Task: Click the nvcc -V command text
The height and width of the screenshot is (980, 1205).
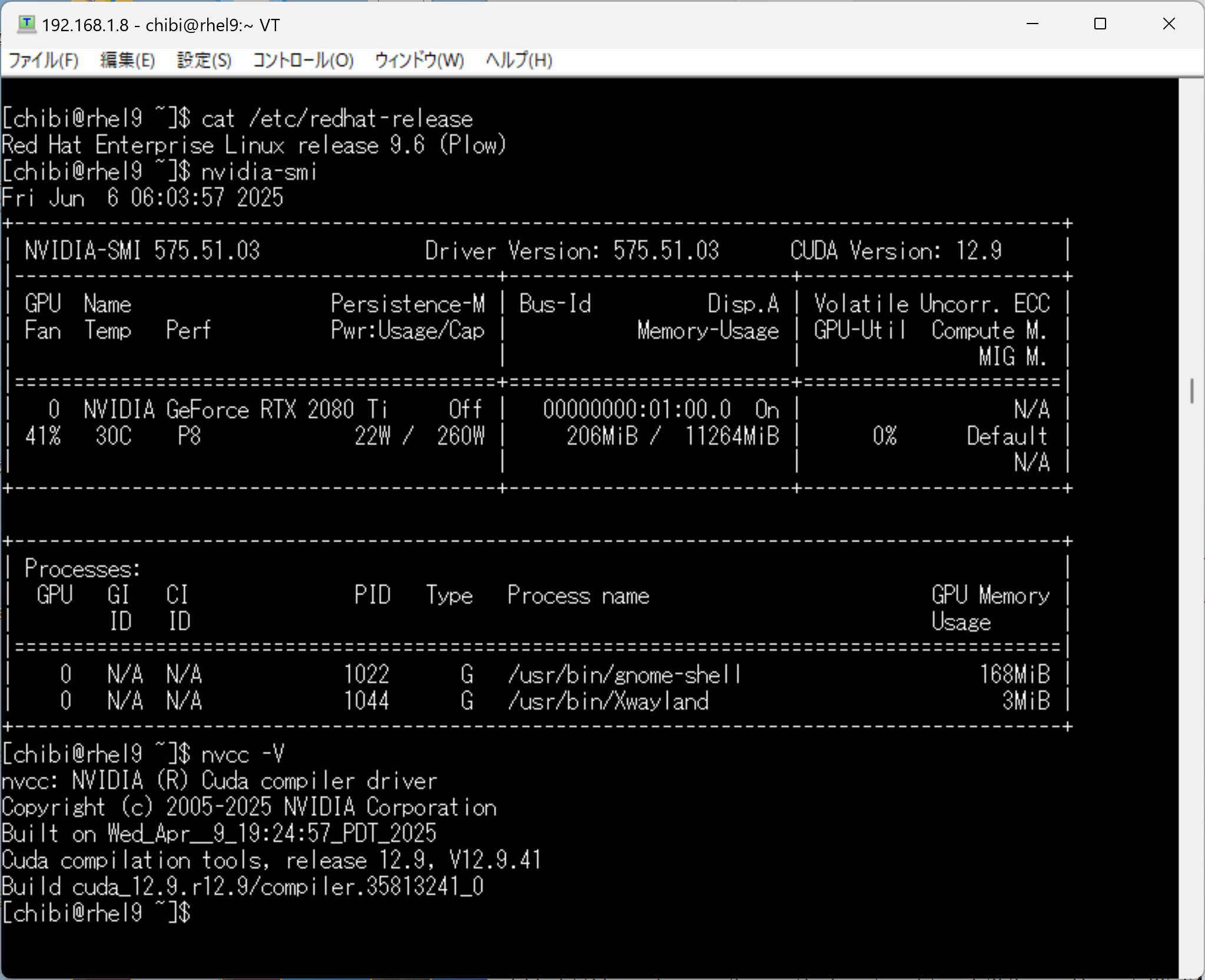Action: coord(243,755)
